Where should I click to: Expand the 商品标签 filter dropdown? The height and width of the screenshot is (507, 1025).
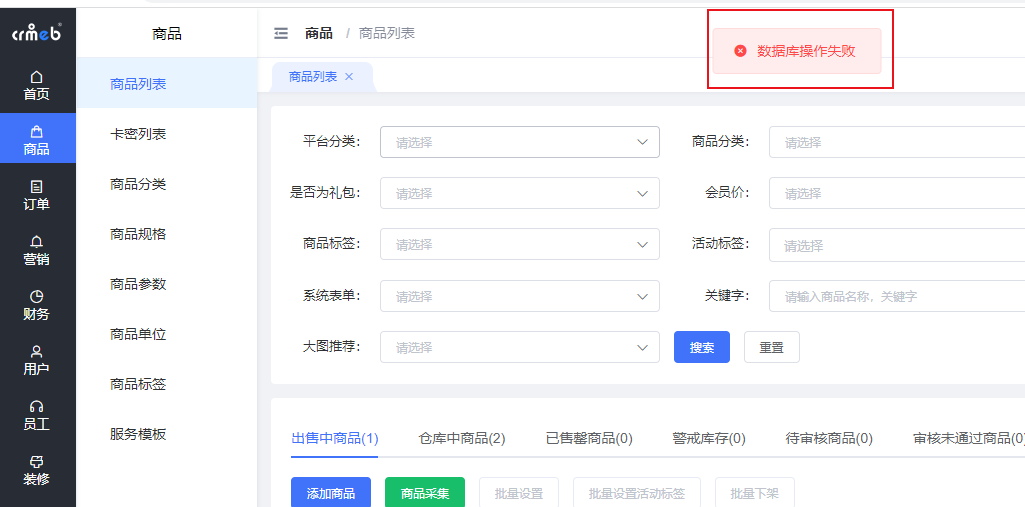point(520,244)
